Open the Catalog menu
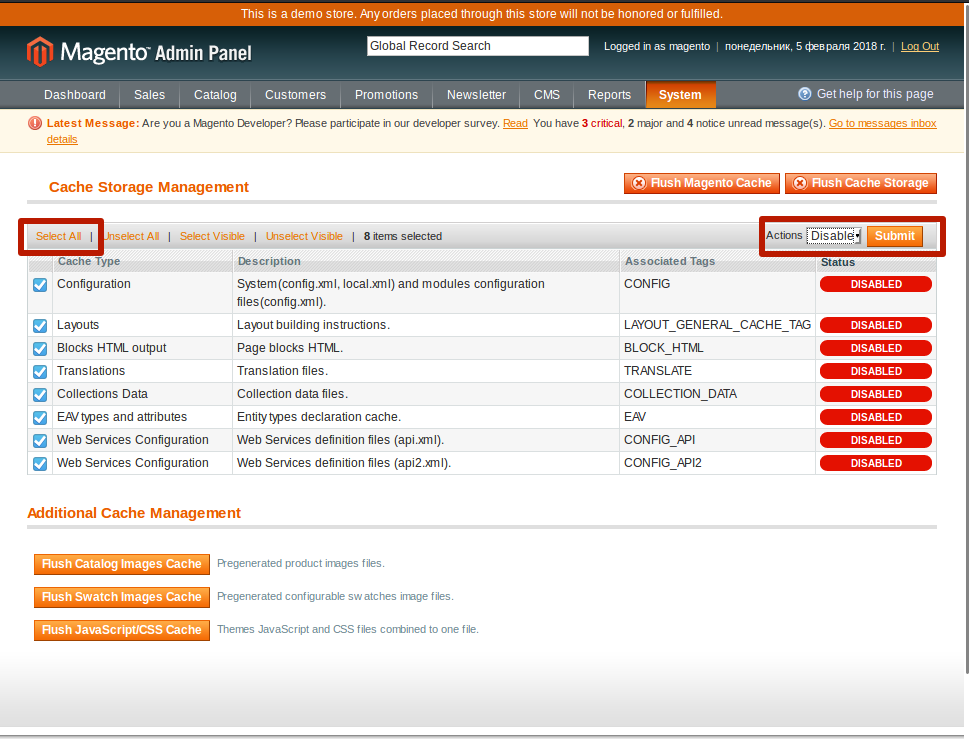 [x=215, y=95]
